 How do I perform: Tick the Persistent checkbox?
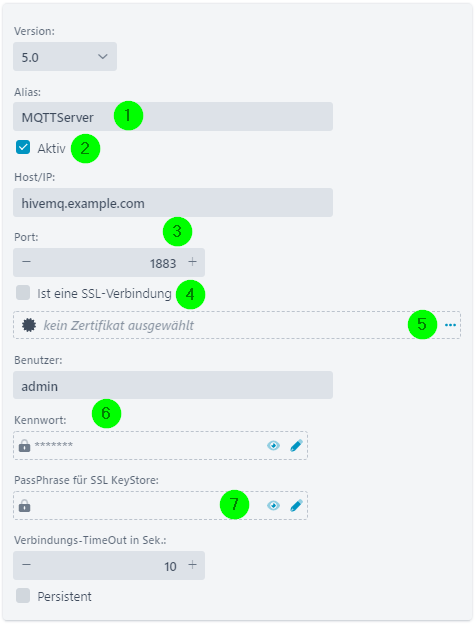pyautogui.click(x=23, y=596)
